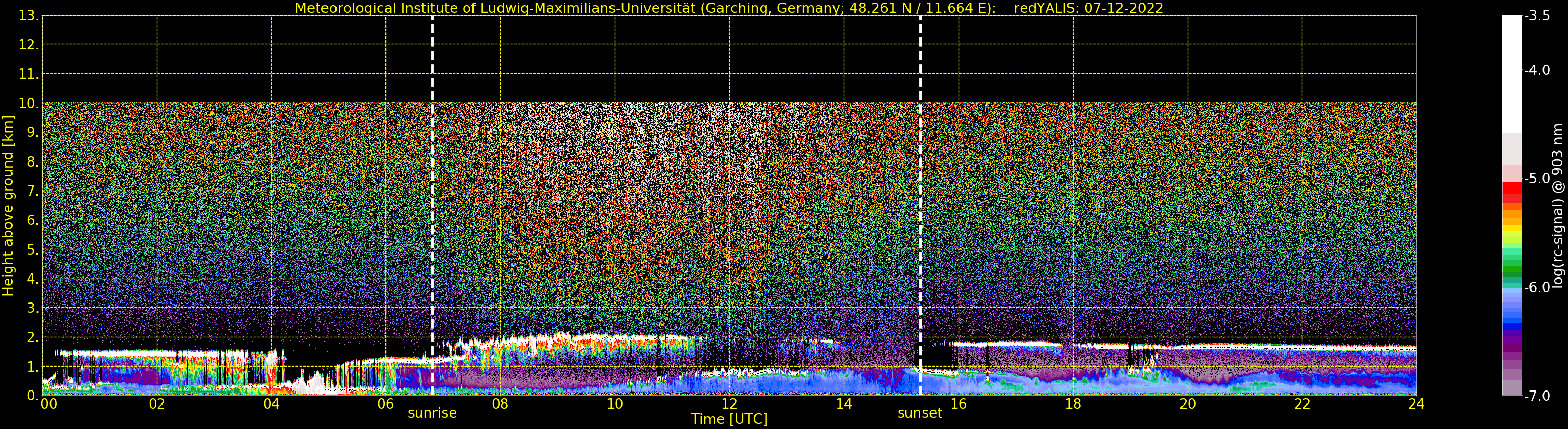Click the plot title mentioning Garching, Germany

[x=729, y=8]
